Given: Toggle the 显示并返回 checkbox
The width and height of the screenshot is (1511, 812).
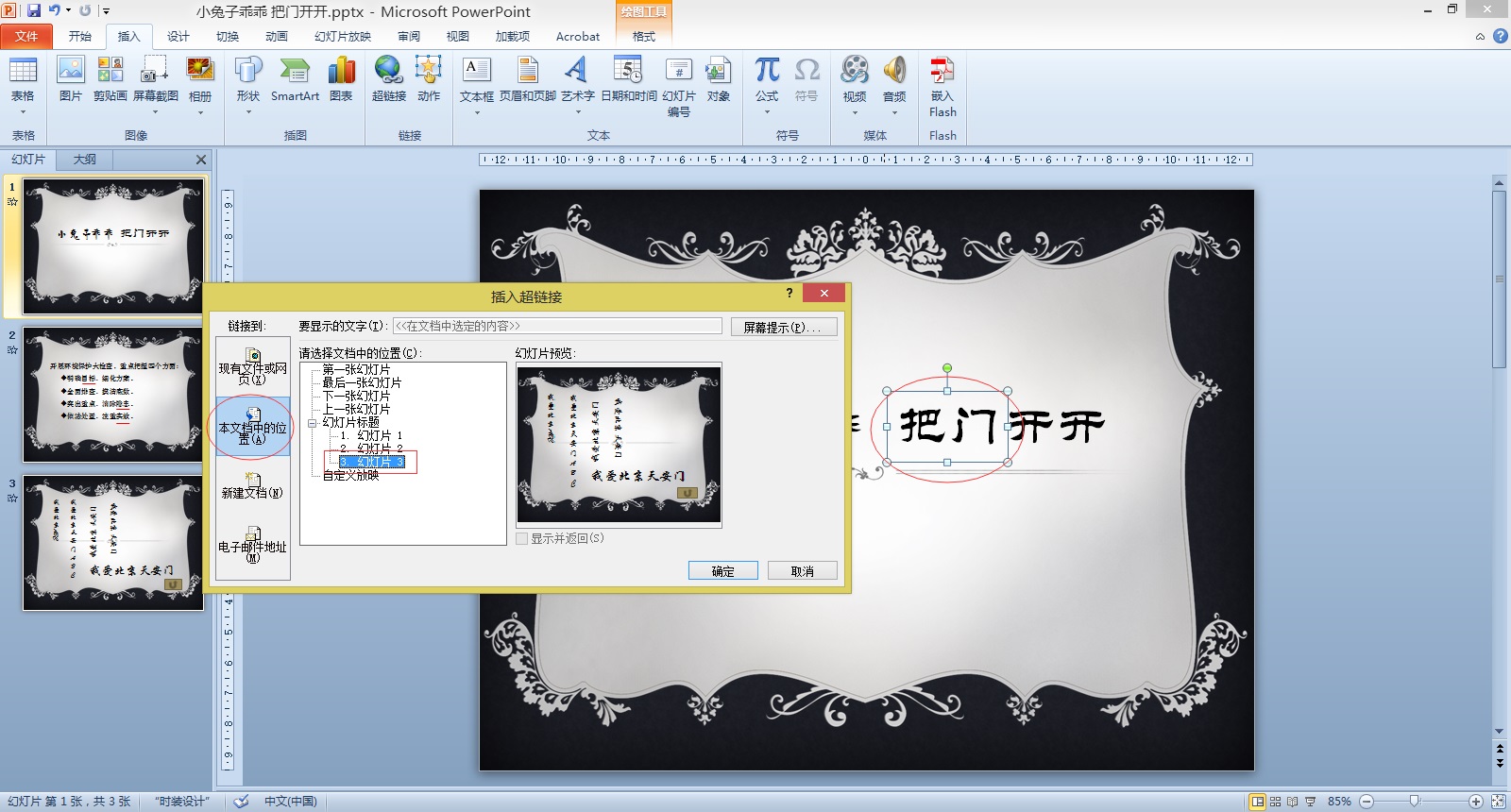Looking at the screenshot, I should click(x=522, y=538).
